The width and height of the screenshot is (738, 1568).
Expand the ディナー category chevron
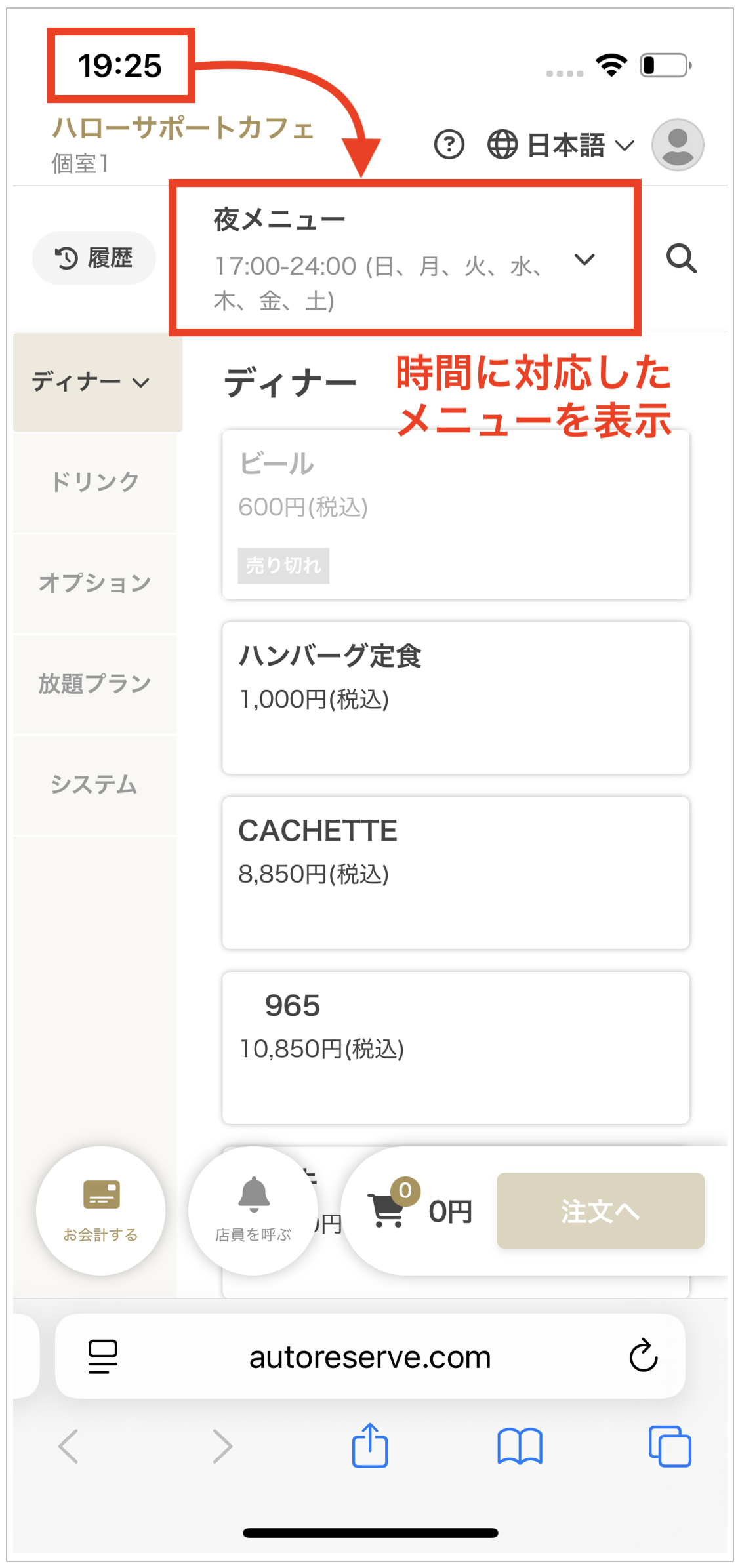click(x=141, y=382)
